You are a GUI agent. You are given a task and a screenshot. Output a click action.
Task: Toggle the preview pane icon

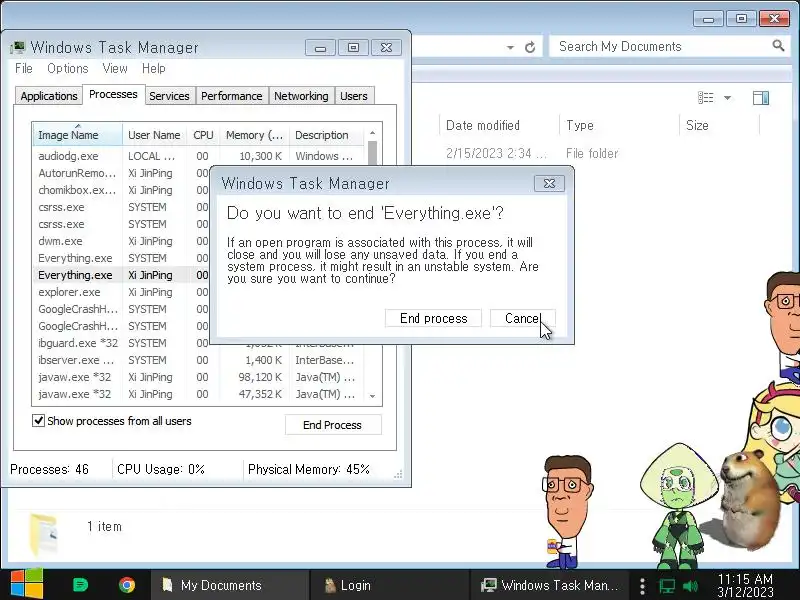pyautogui.click(x=761, y=97)
